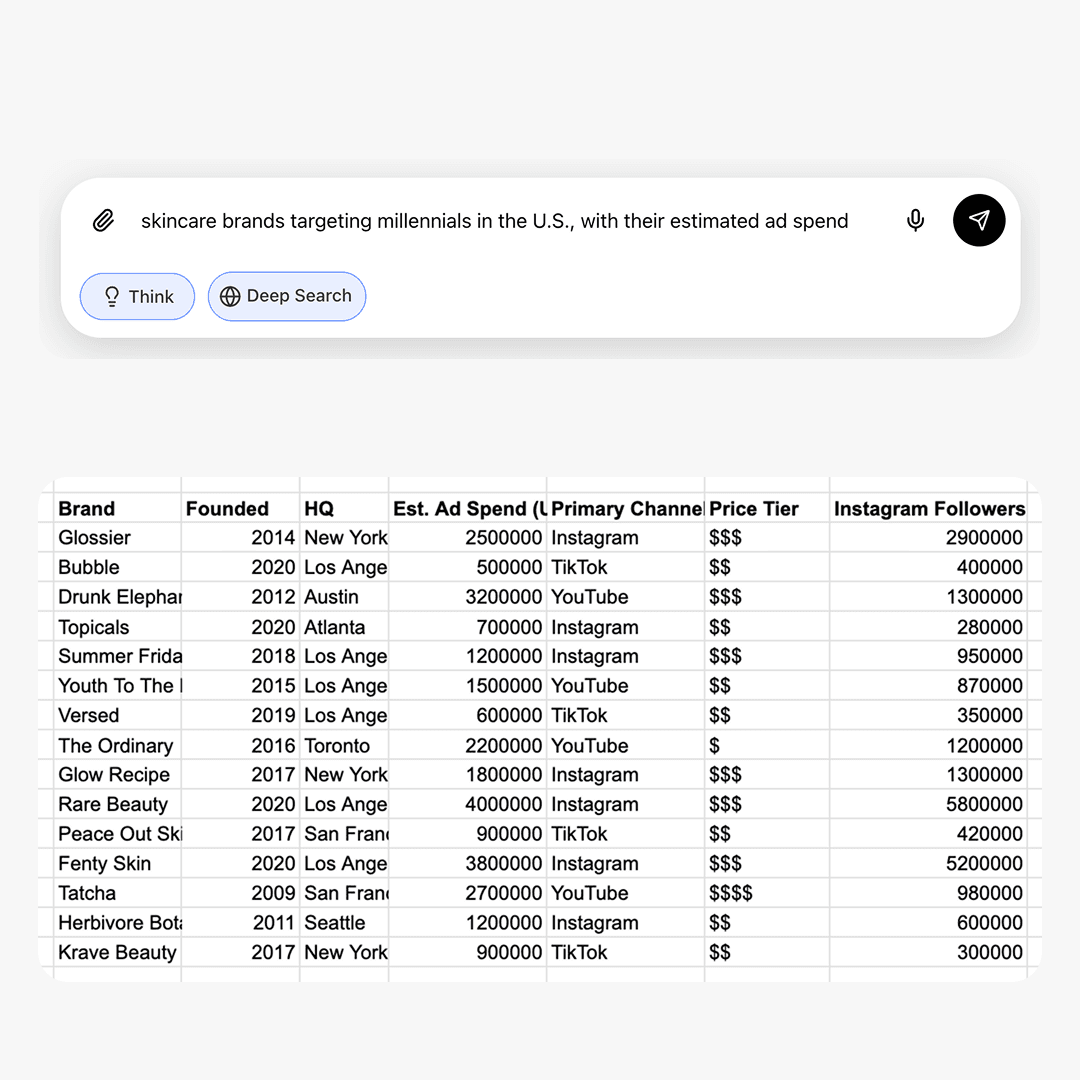Click the Primary Channel header cell

(626, 509)
